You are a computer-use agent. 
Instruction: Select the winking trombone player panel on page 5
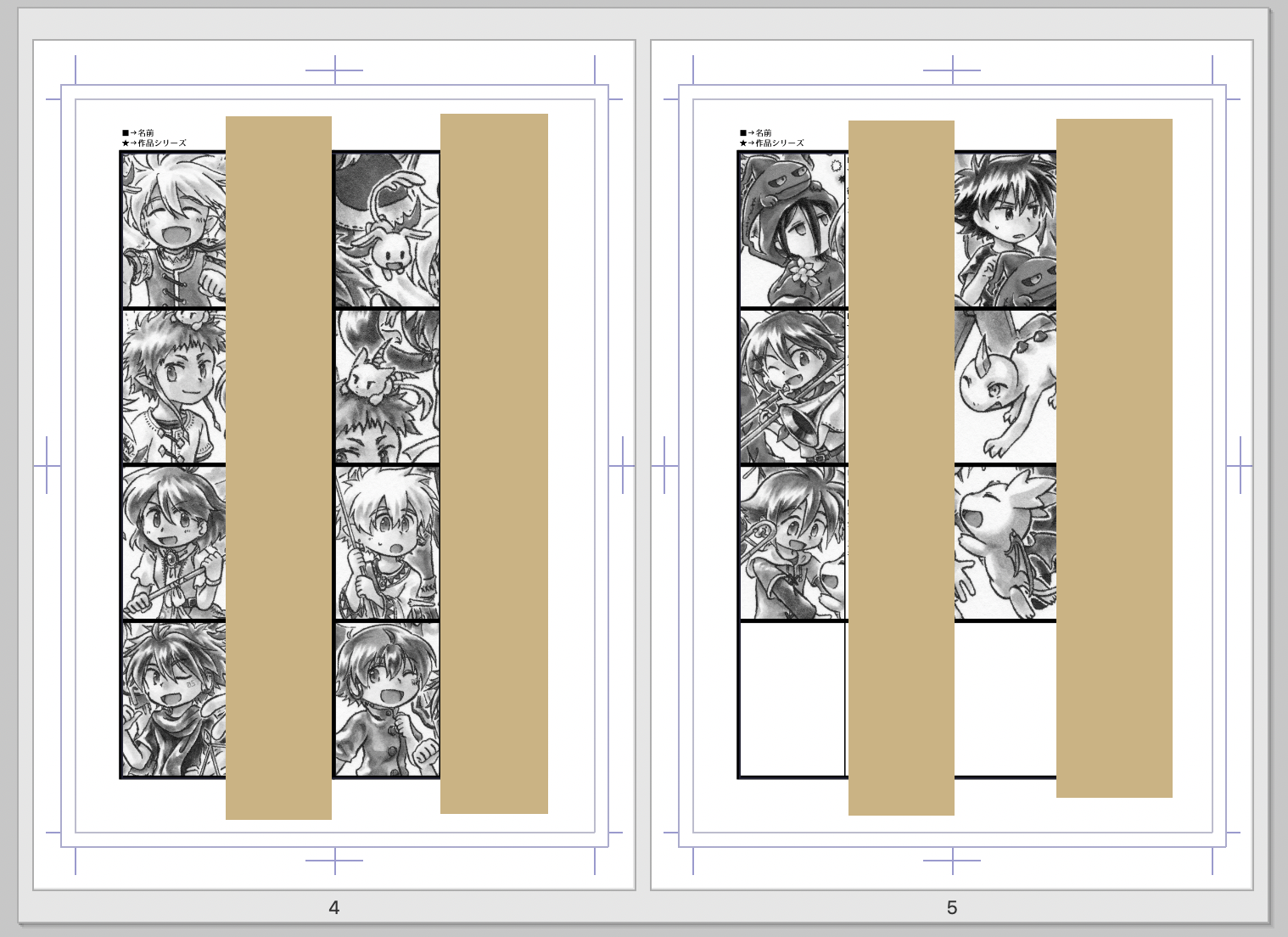click(793, 386)
